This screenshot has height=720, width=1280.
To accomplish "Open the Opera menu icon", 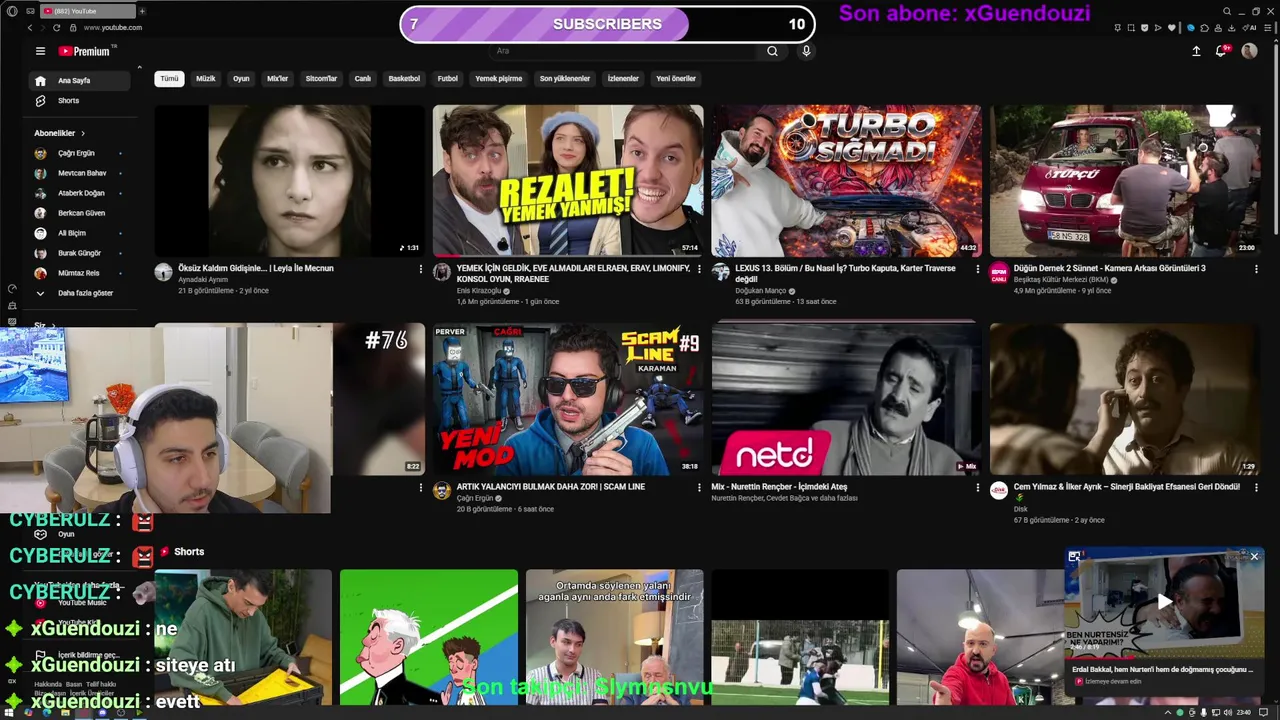I will [x=12, y=11].
